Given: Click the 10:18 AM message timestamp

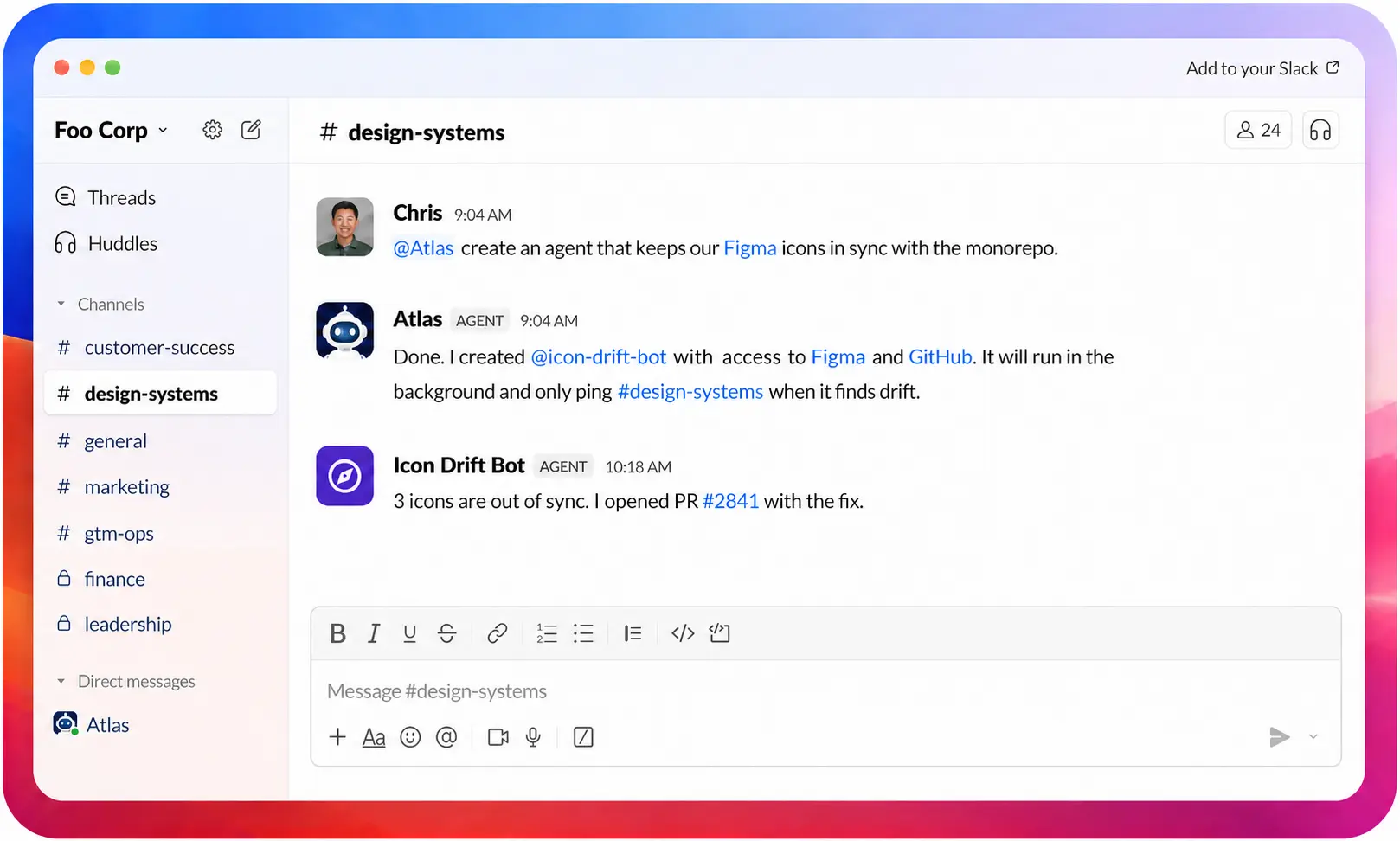Looking at the screenshot, I should pyautogui.click(x=639, y=467).
